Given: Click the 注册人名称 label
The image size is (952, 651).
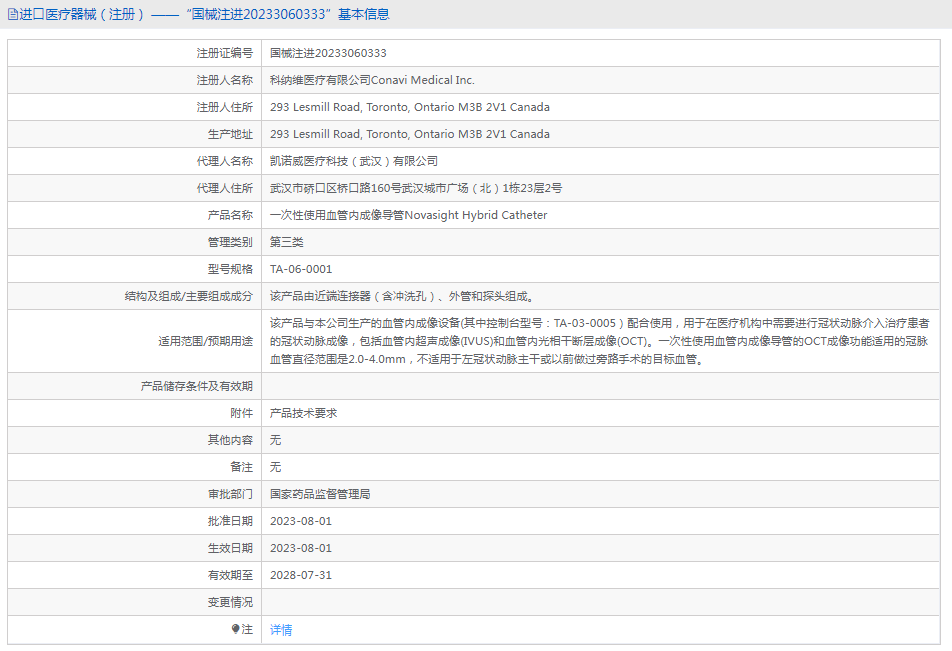Looking at the screenshot, I should coord(225,80).
